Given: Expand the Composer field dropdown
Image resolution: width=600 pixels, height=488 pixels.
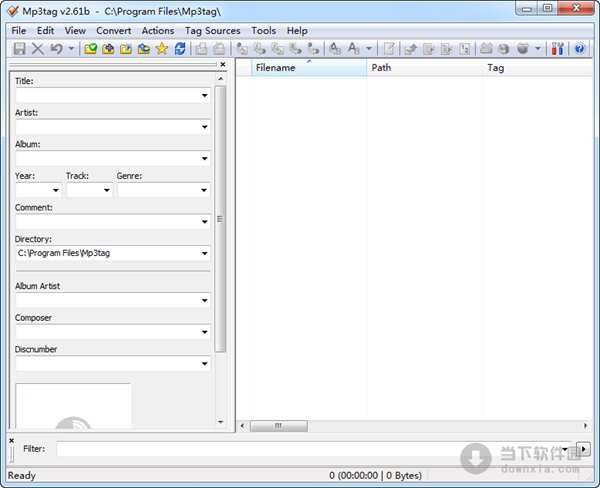Looking at the screenshot, I should pos(205,332).
